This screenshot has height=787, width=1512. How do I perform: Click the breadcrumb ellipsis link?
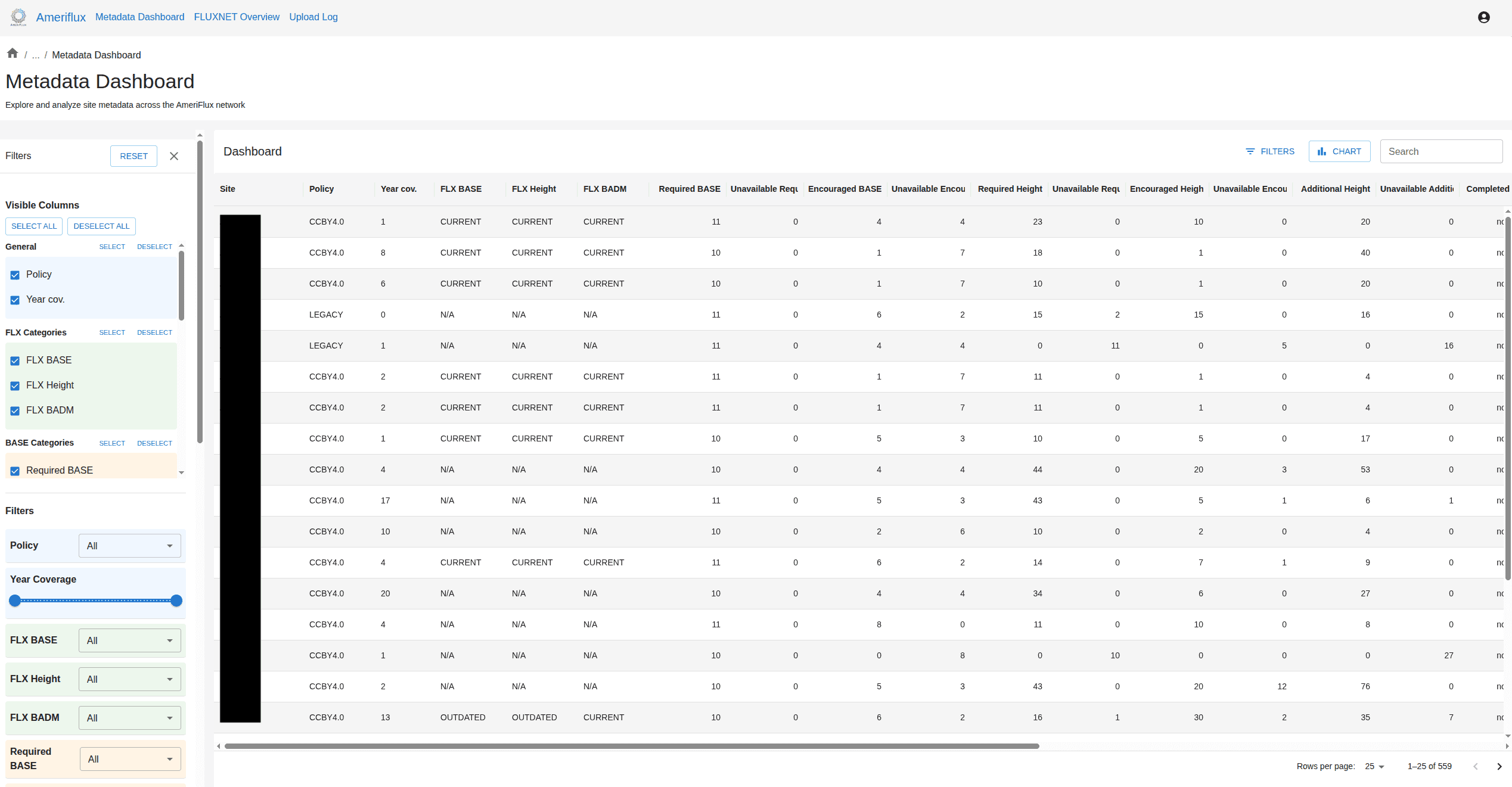click(36, 55)
